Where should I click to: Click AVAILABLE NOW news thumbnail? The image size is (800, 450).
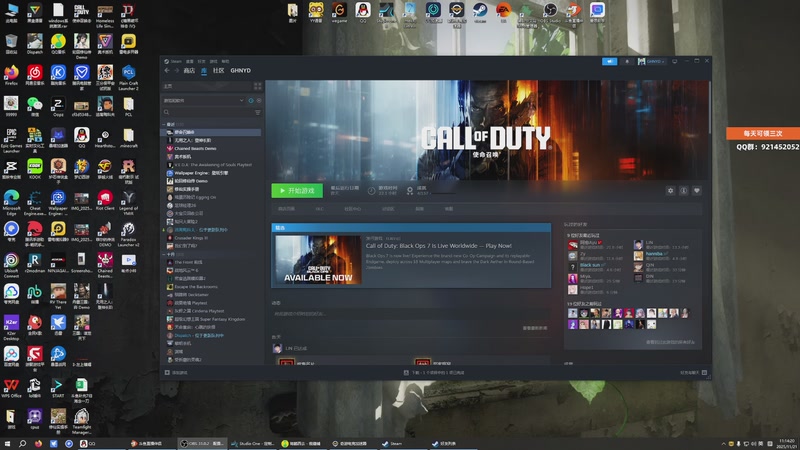[318, 260]
